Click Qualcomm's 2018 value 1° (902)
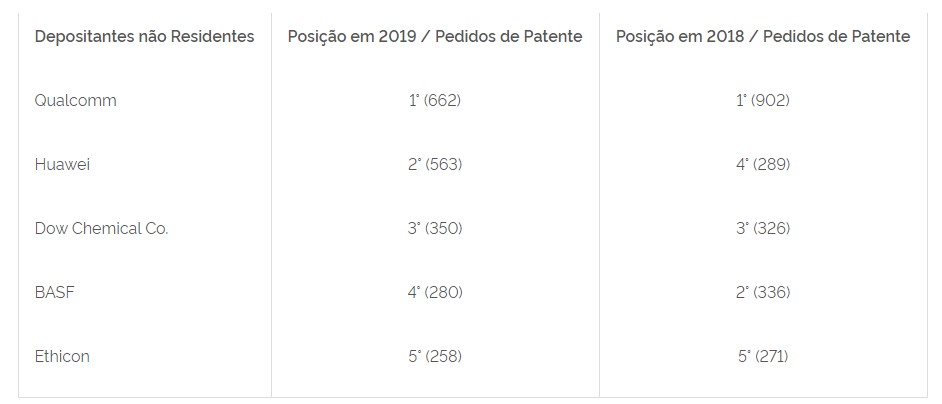 point(763,100)
